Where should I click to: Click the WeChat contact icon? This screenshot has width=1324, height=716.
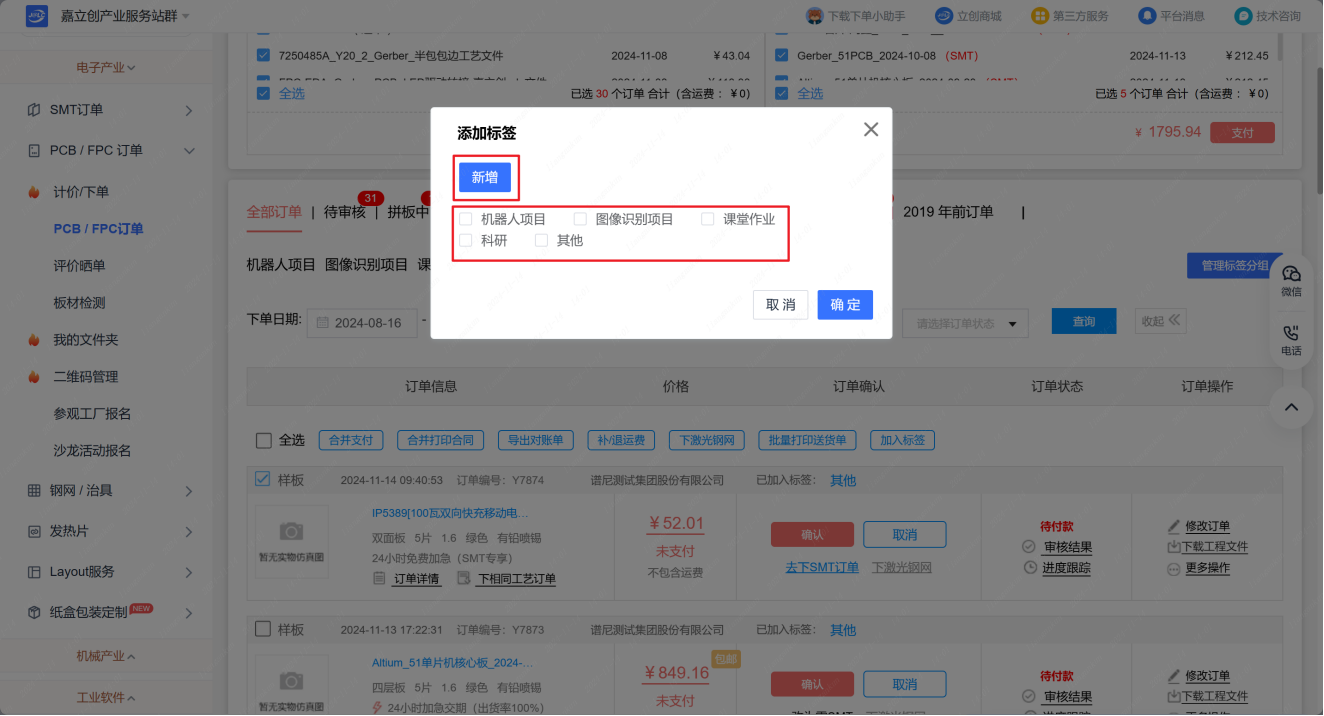1291,275
